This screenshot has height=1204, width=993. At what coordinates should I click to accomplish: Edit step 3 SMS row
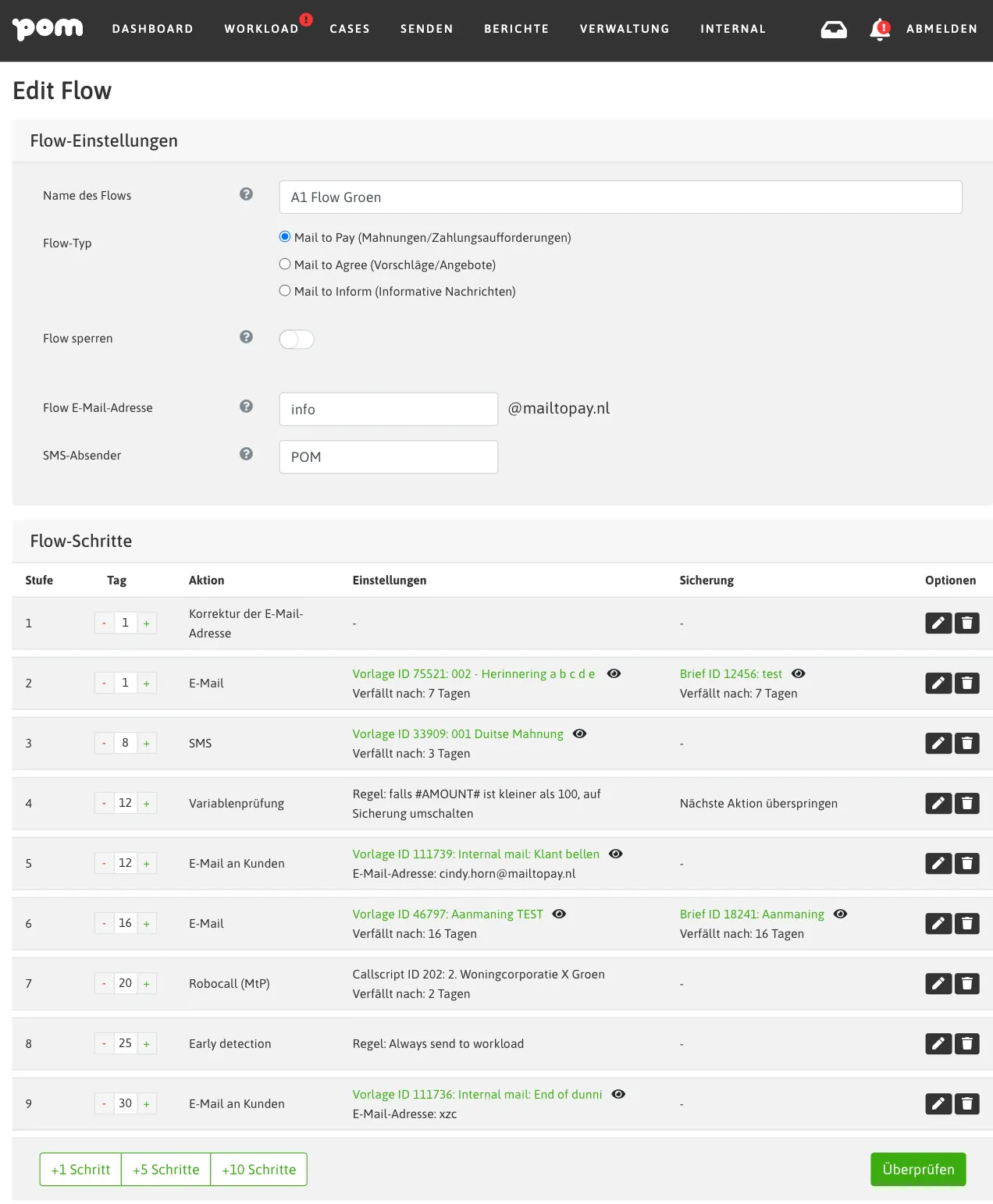938,743
